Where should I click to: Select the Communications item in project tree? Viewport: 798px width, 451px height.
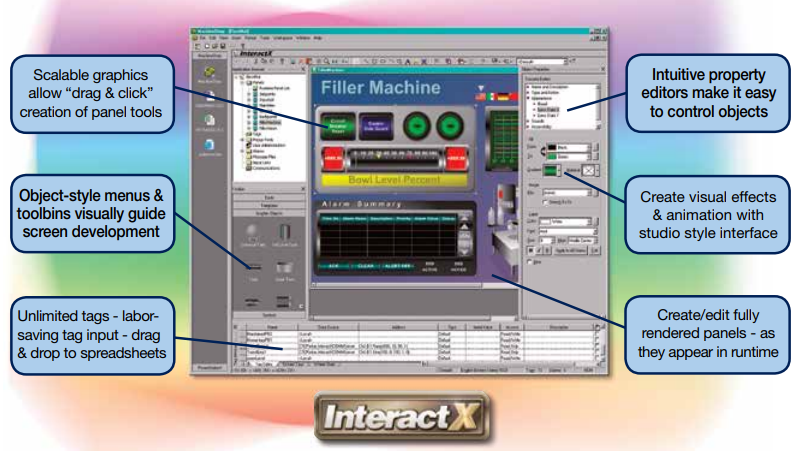[x=260, y=169]
